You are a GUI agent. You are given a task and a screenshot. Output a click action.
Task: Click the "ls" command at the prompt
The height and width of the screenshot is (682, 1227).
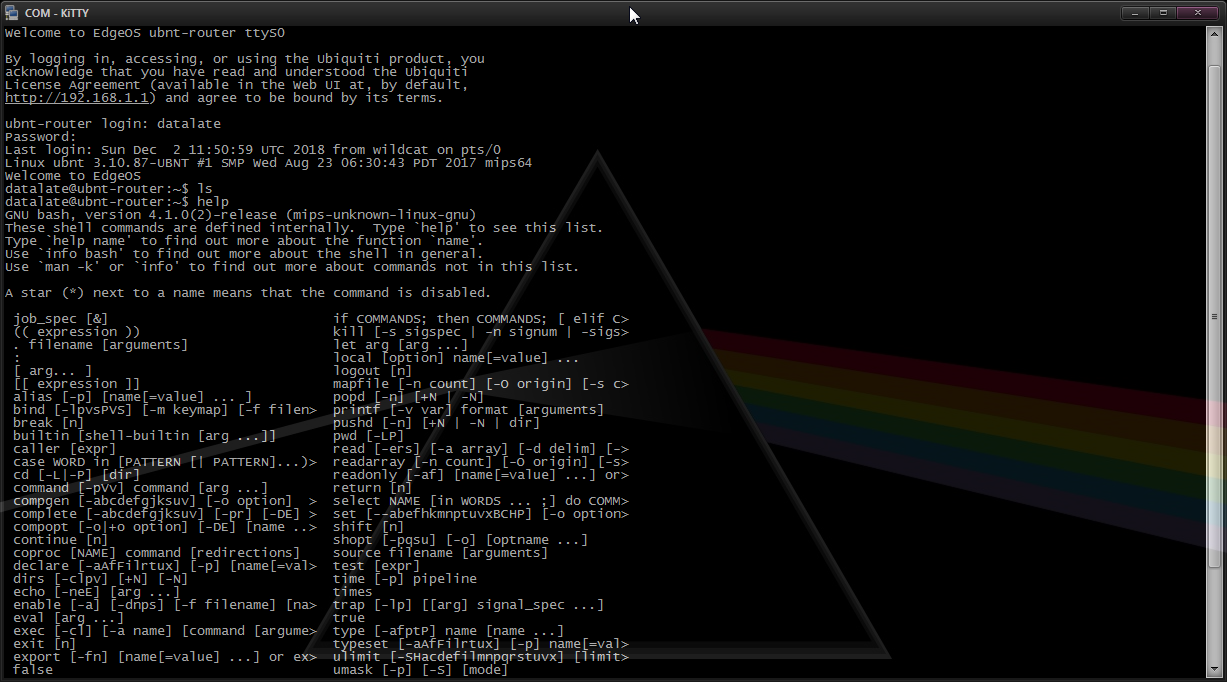coord(205,189)
